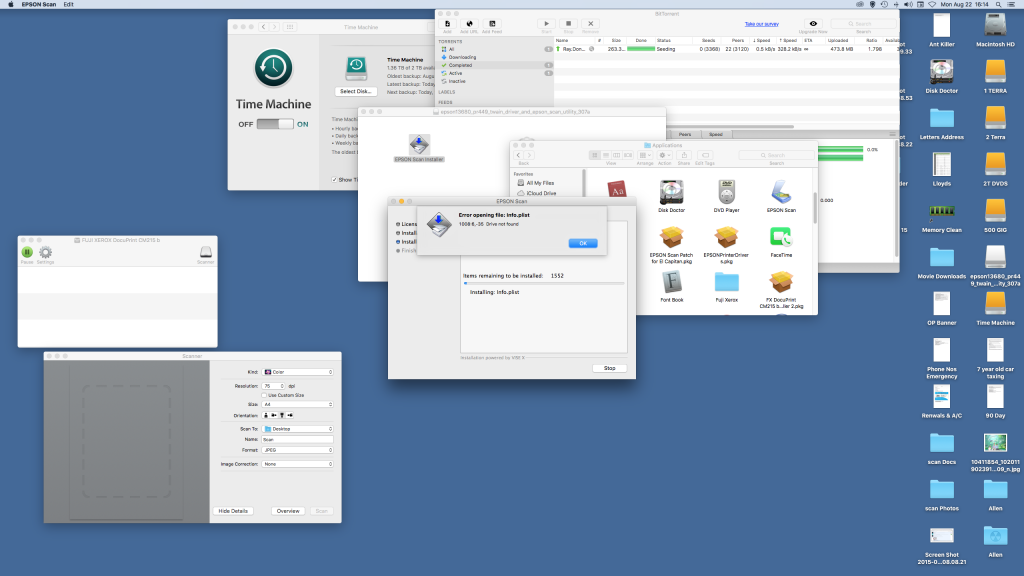Open Format dropdown showing JPEG
Image resolution: width=1024 pixels, height=576 pixels.
point(298,450)
